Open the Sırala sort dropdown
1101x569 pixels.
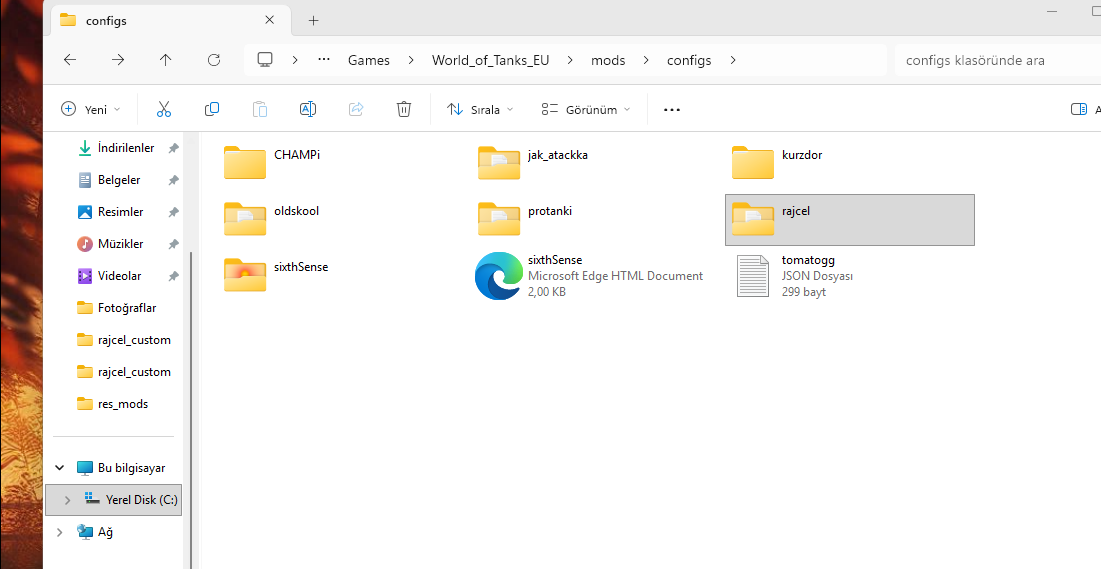point(480,109)
